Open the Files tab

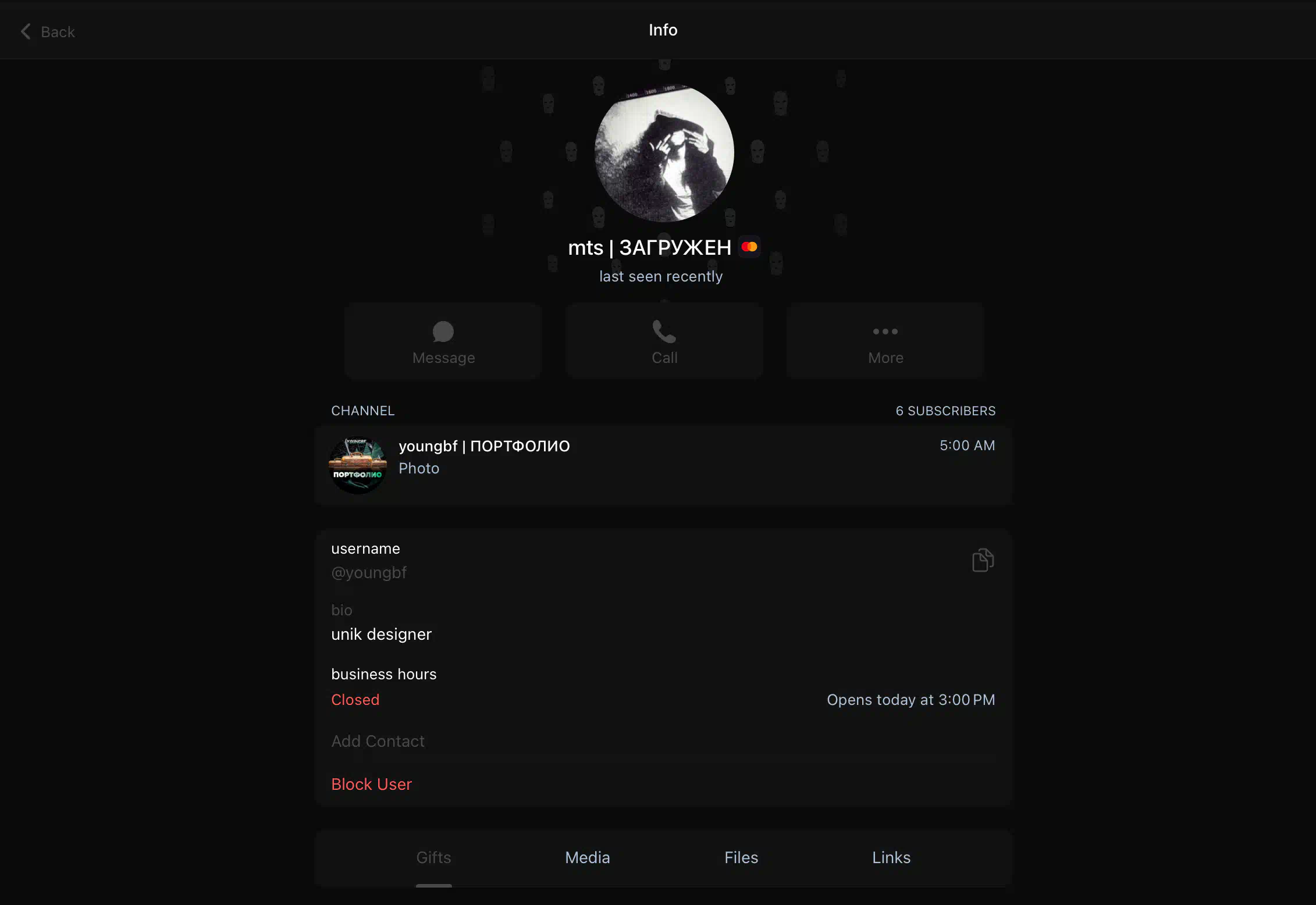point(741,857)
